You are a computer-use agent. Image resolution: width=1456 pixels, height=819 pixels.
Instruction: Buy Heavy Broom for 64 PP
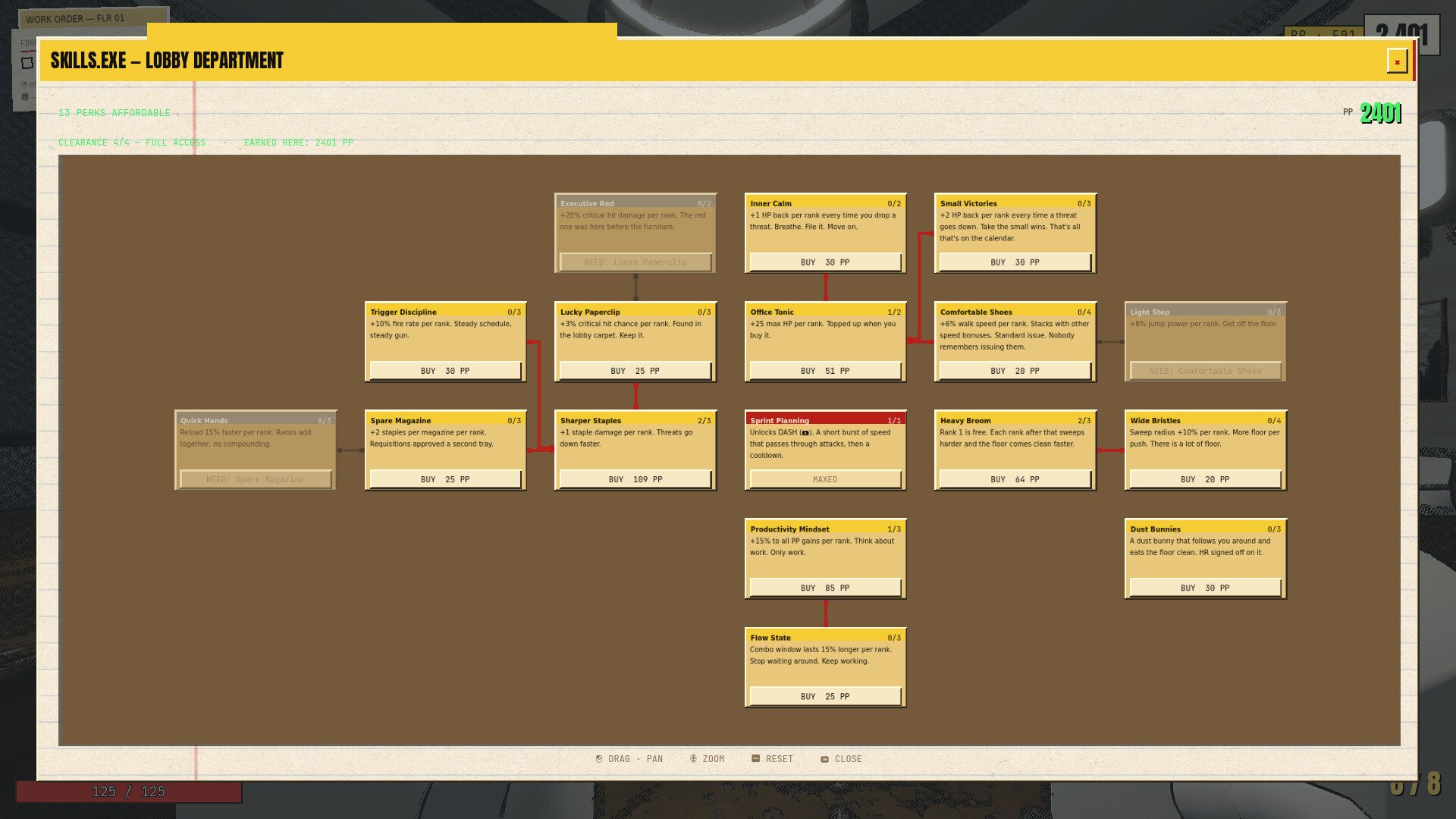[x=1015, y=479]
